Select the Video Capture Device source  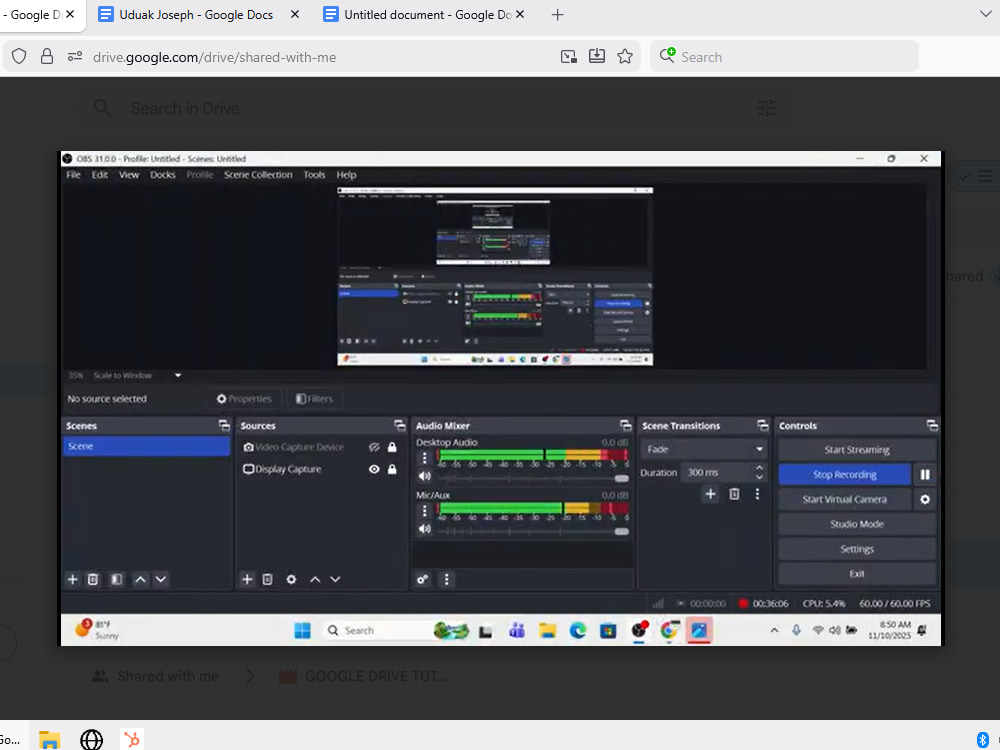(299, 448)
